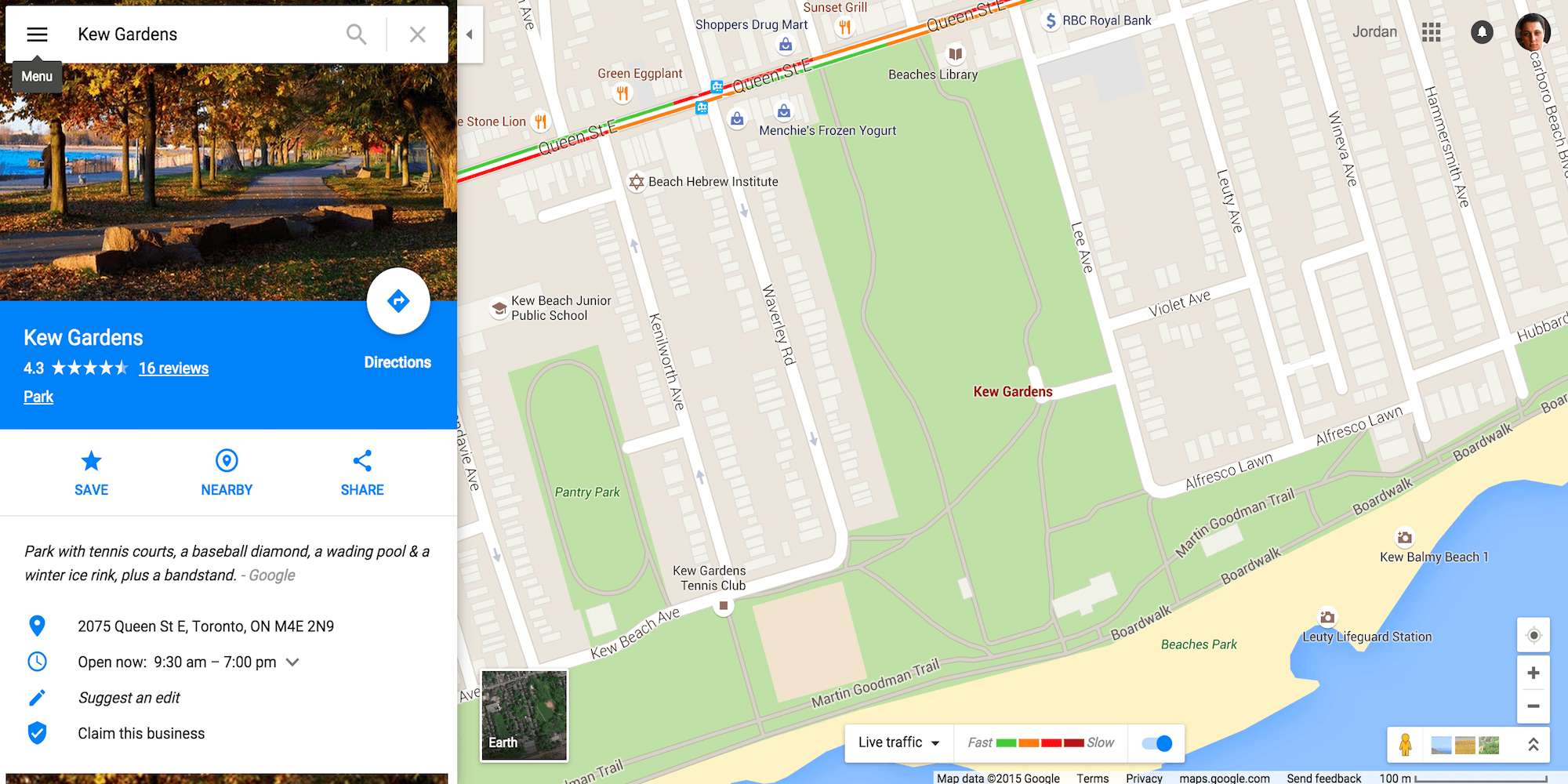The image size is (1568, 784).
Task: Share this location
Action: tap(362, 474)
